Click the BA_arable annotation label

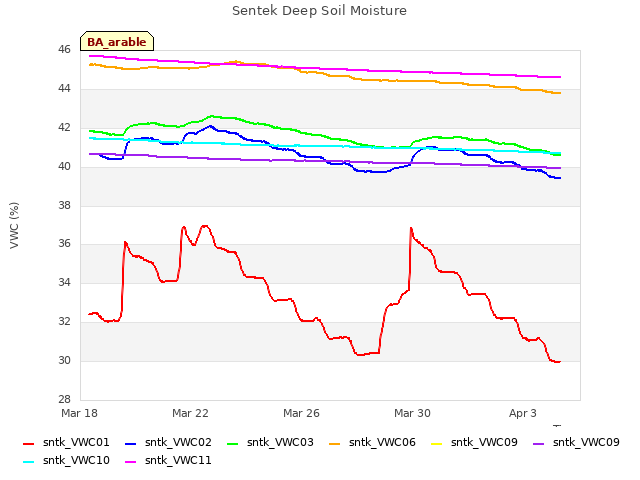point(117,41)
